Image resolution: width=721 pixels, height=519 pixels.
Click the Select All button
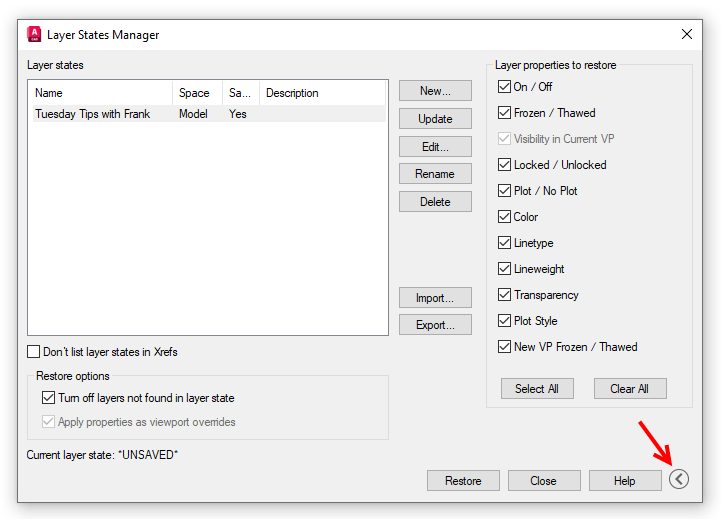click(537, 389)
